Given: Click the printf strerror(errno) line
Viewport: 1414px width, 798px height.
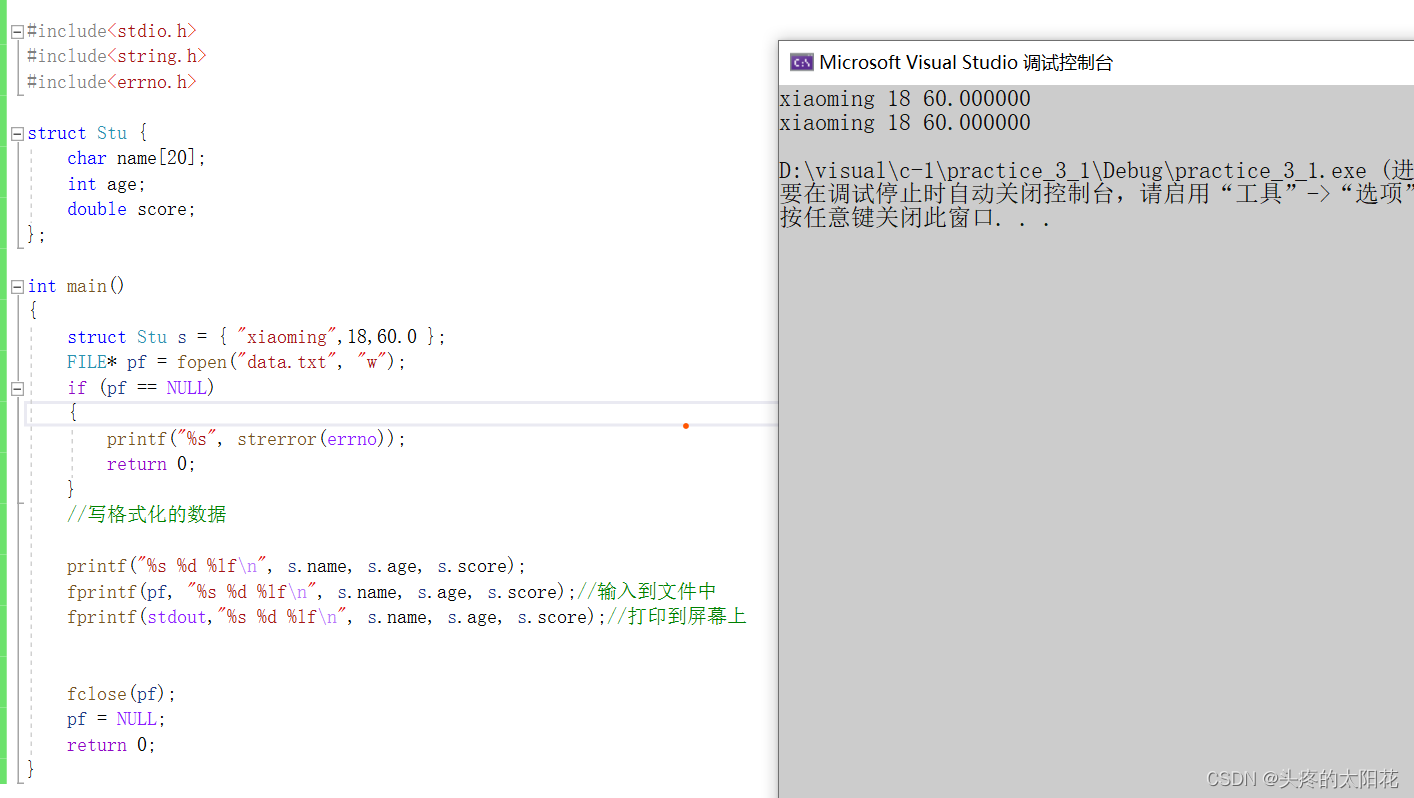Looking at the screenshot, I should [x=256, y=439].
